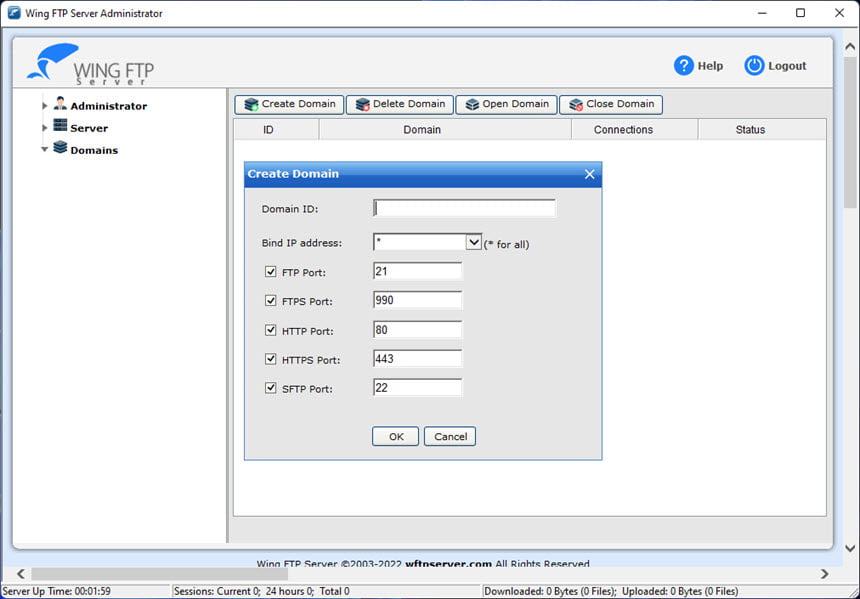Image resolution: width=860 pixels, height=599 pixels.
Task: Click the FTP Port field showing 21
Action: (x=417, y=271)
